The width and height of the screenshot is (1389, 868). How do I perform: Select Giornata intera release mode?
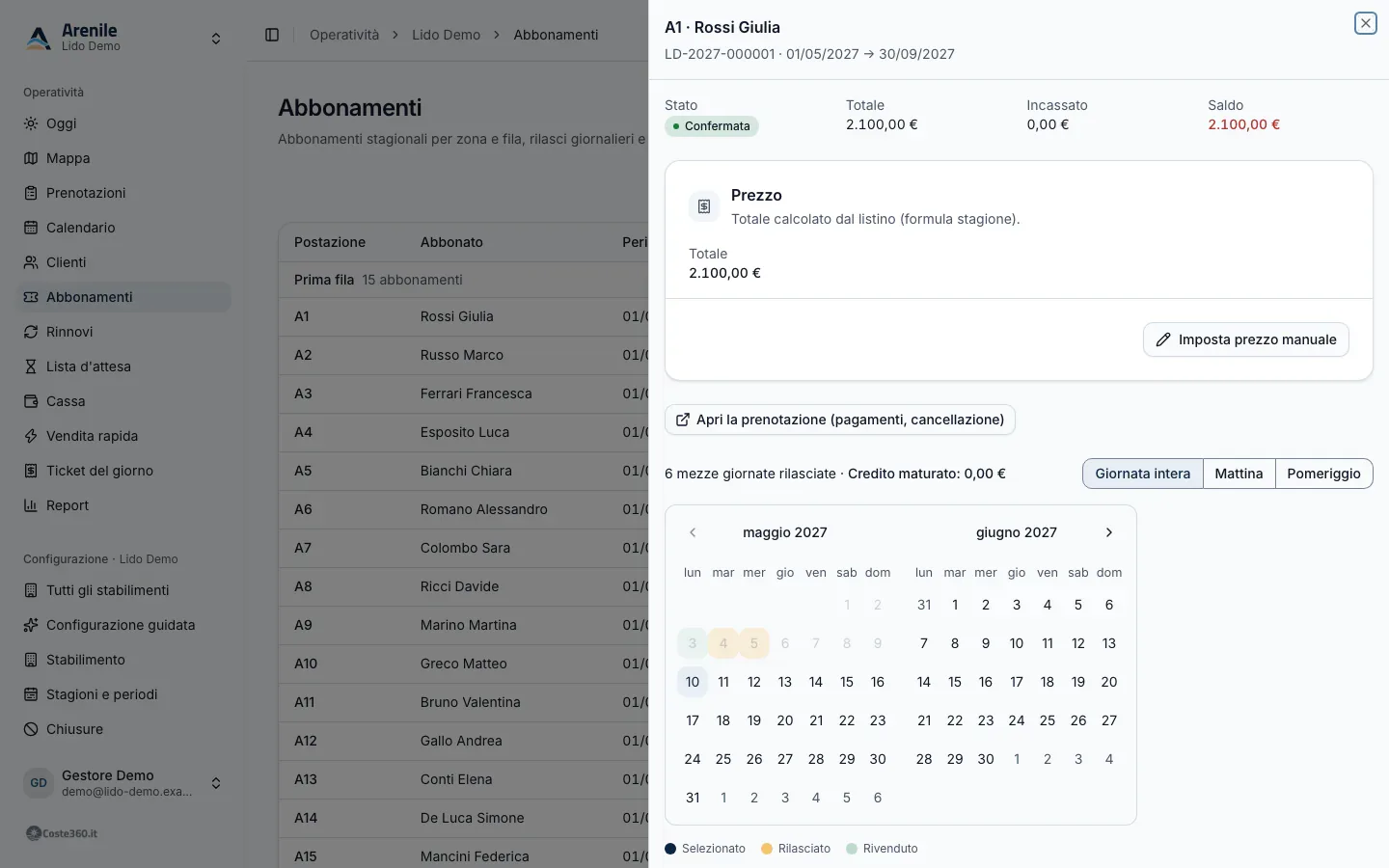coord(1143,474)
